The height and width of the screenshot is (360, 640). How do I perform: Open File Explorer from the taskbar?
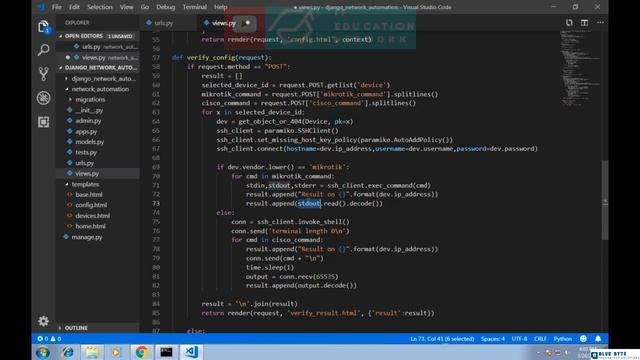92,352
